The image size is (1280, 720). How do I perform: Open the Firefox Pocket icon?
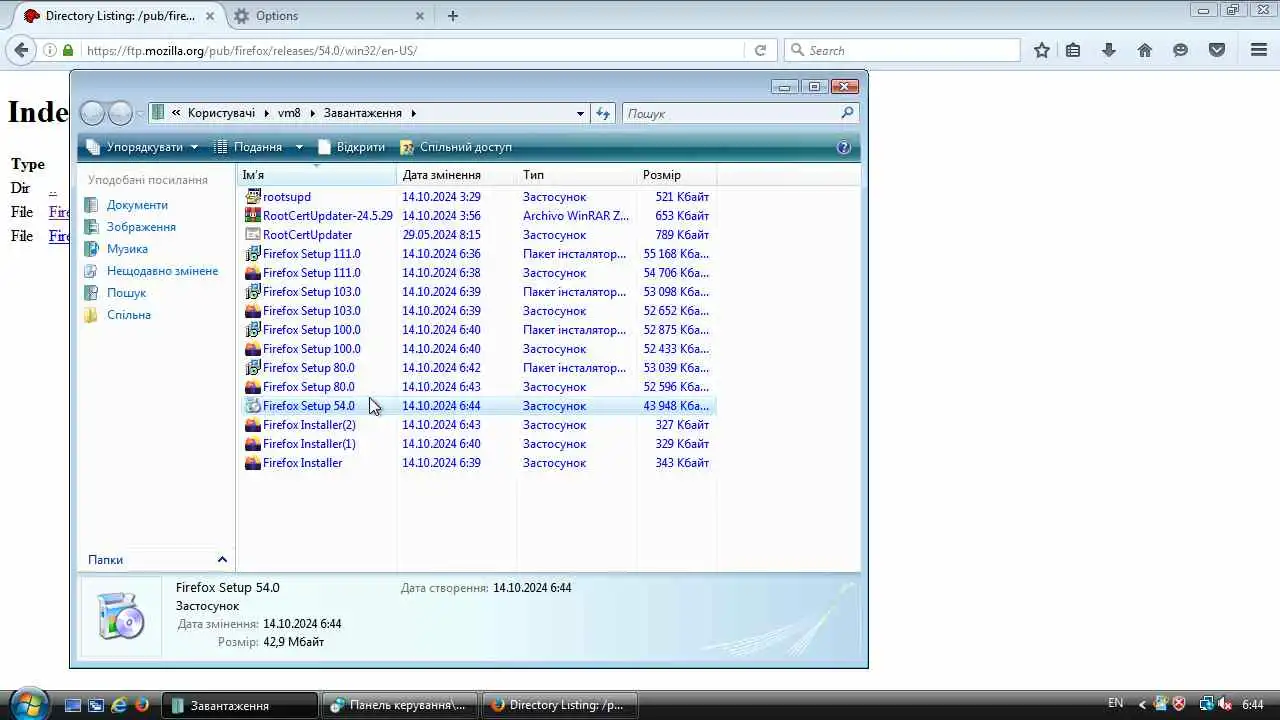click(1217, 50)
